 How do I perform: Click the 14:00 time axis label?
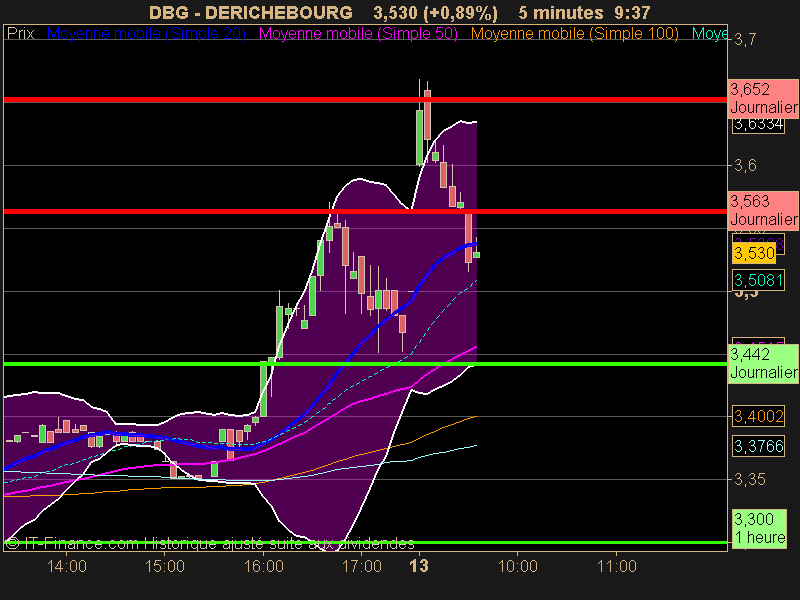[x=66, y=566]
